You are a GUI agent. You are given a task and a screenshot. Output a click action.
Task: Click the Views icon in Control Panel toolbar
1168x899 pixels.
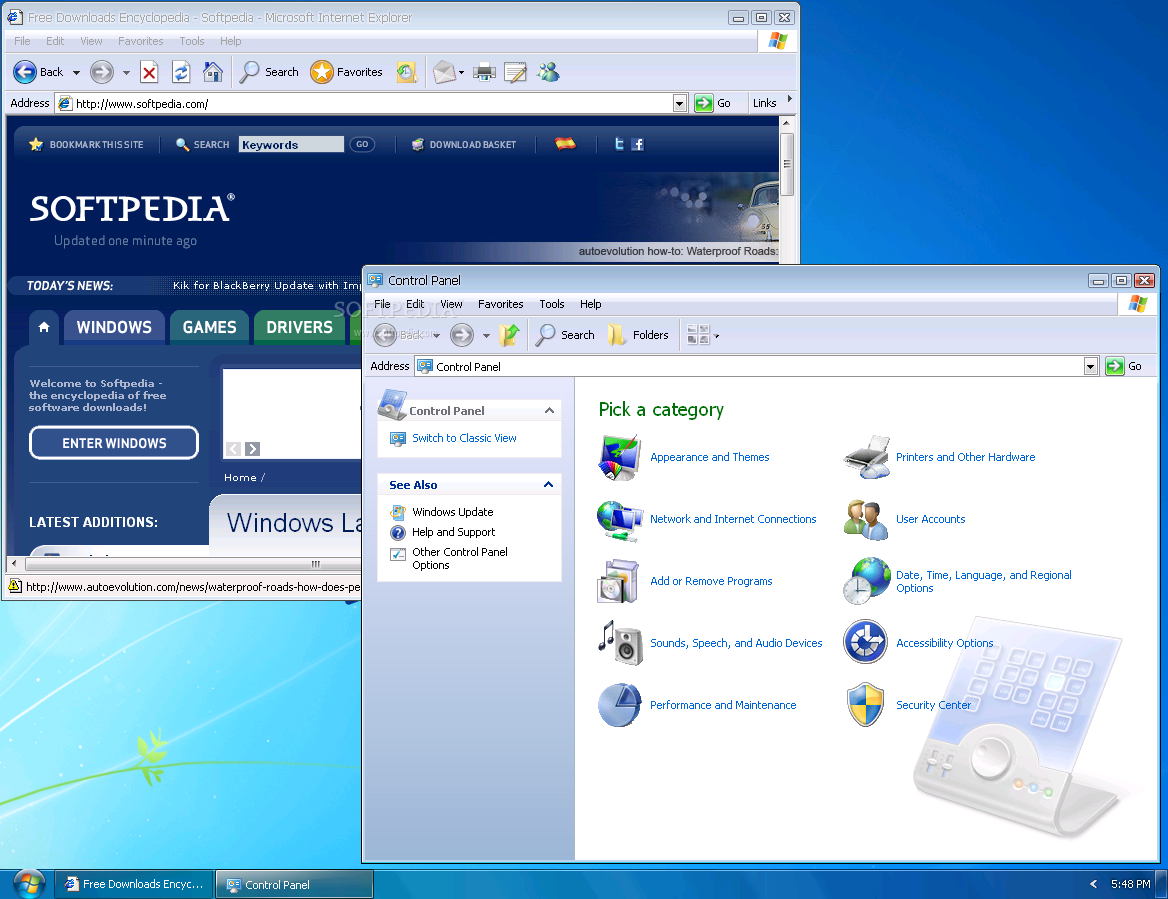(x=698, y=335)
